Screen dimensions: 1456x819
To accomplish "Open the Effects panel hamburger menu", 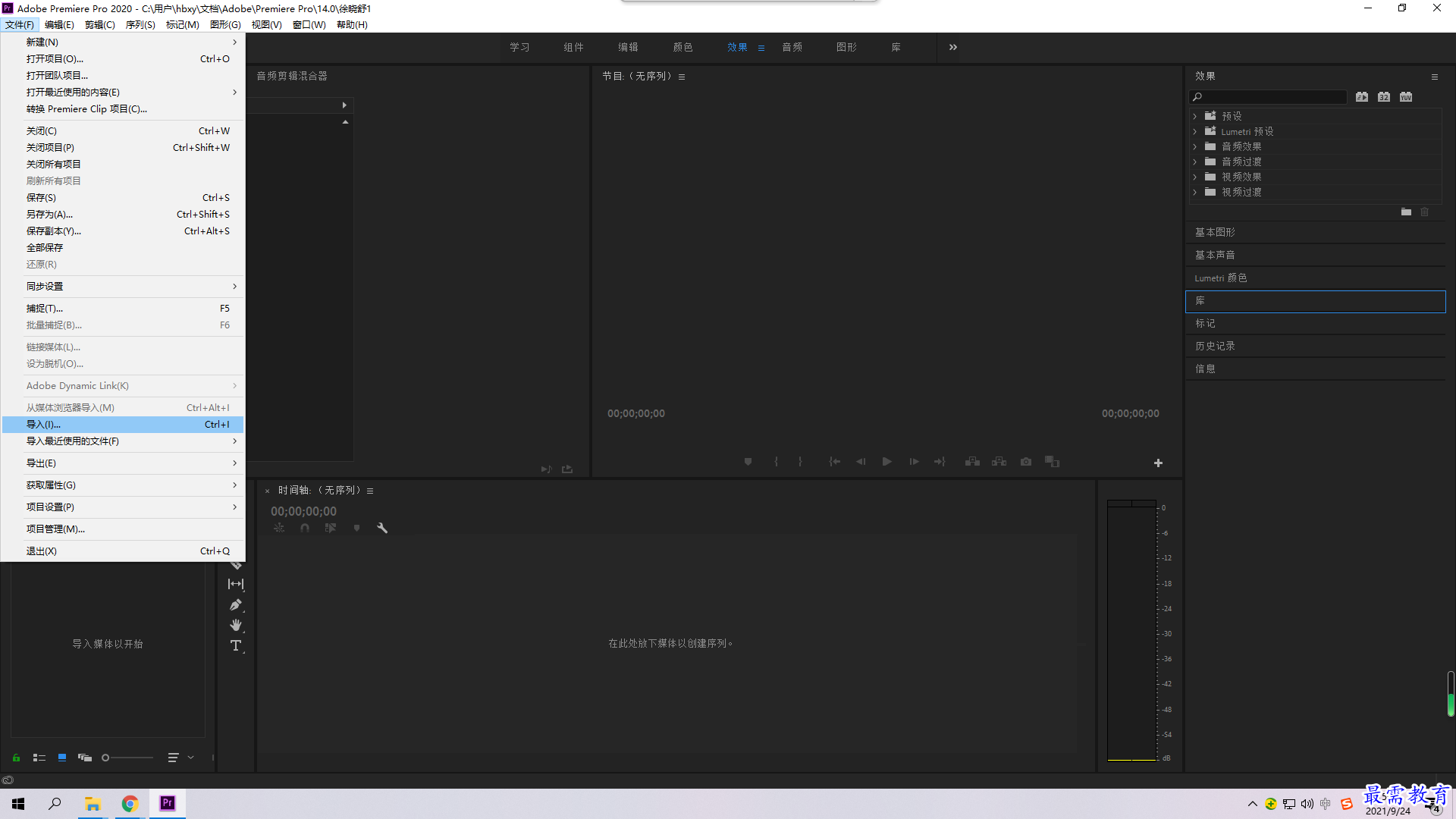I will [1435, 77].
